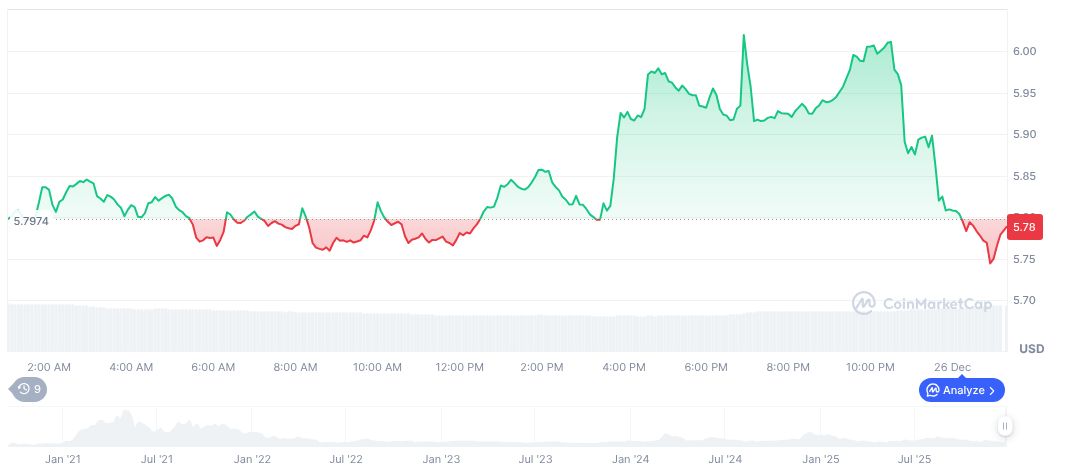Click Jan '25 on the overview timeline
This screenshot has height=470, width=1072.
point(820,459)
